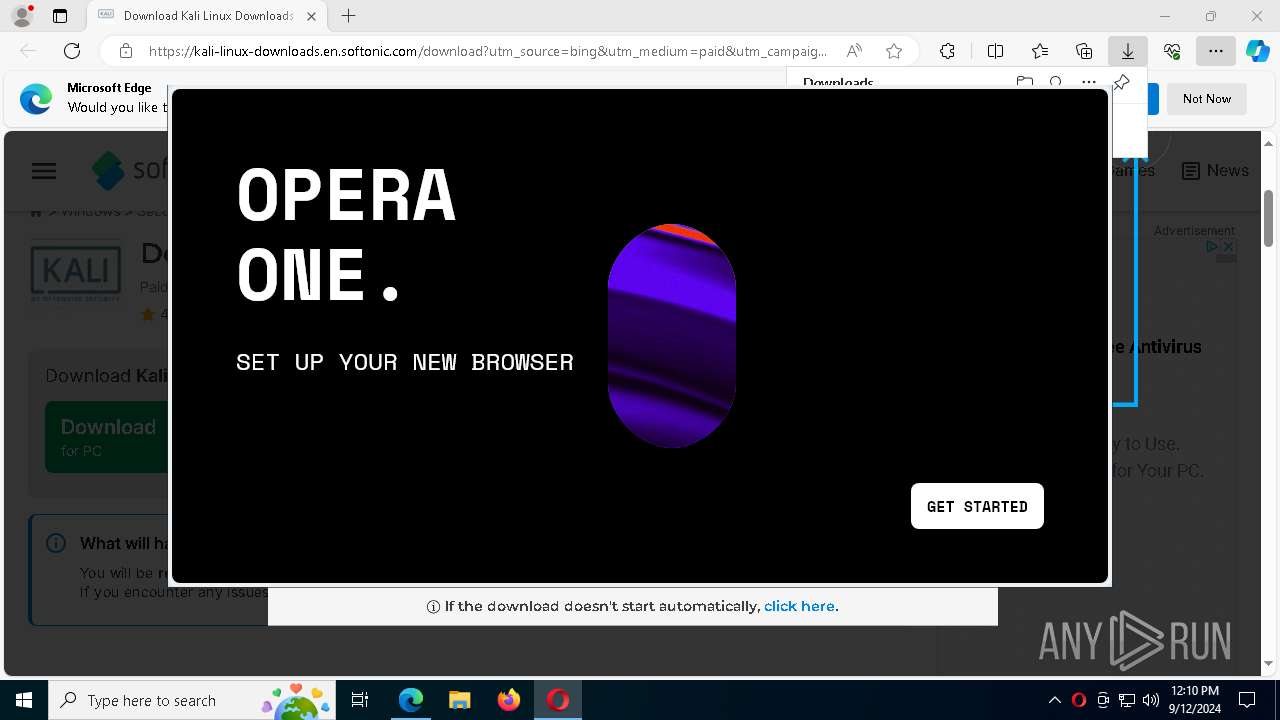The height and width of the screenshot is (720, 1280).
Task: Click the Microsoft Edge logo in banner
Action: pos(36,99)
